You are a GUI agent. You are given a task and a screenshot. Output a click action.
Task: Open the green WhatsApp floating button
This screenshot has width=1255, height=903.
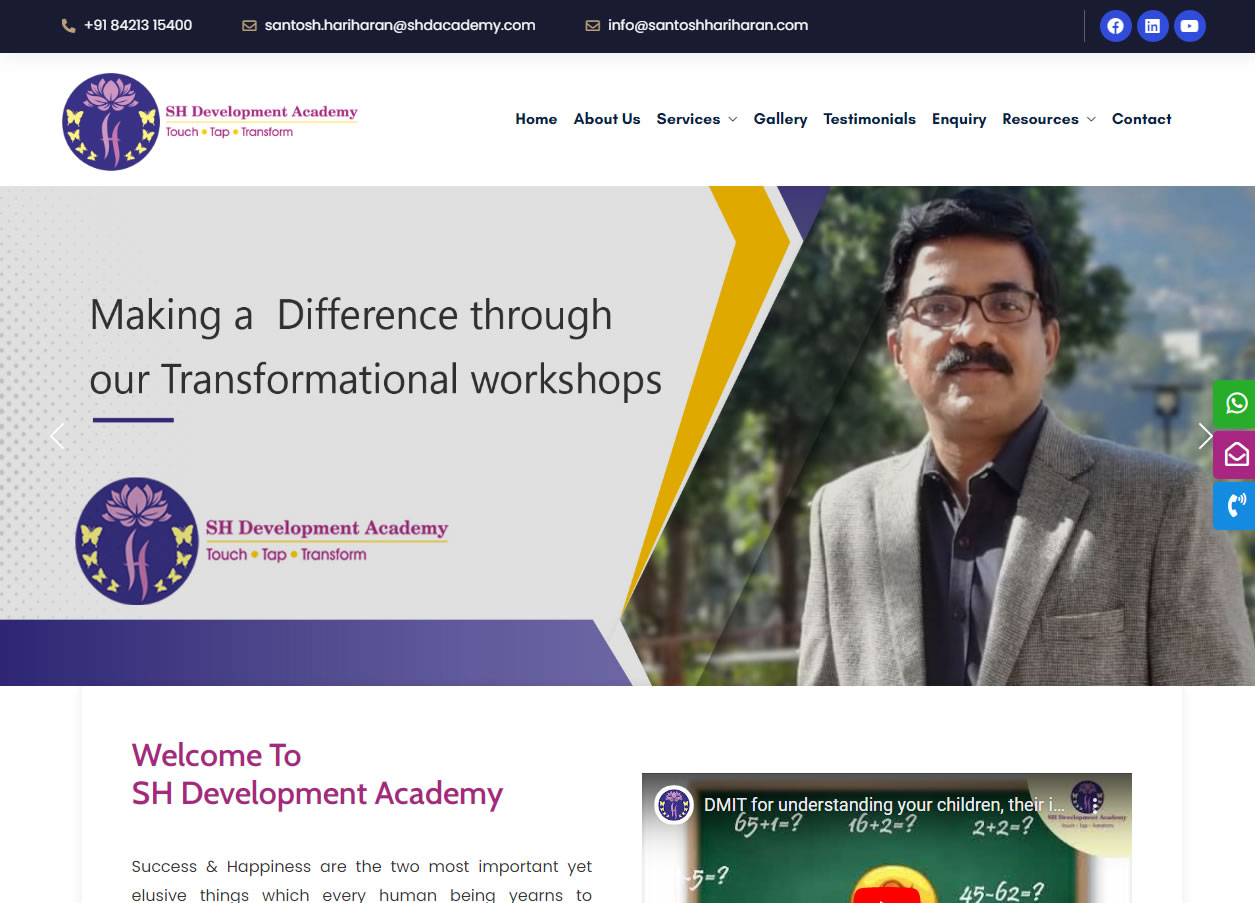1235,404
